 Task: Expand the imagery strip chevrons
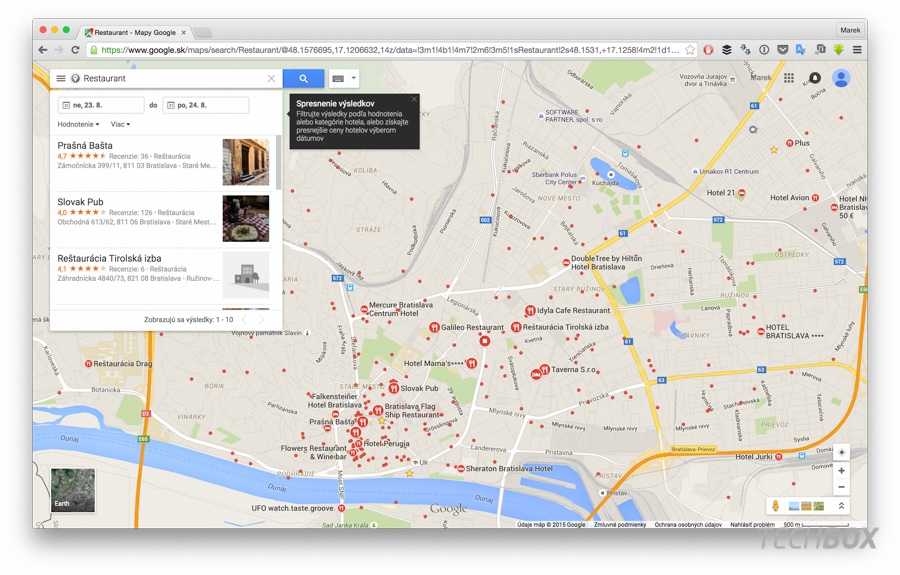pos(841,506)
